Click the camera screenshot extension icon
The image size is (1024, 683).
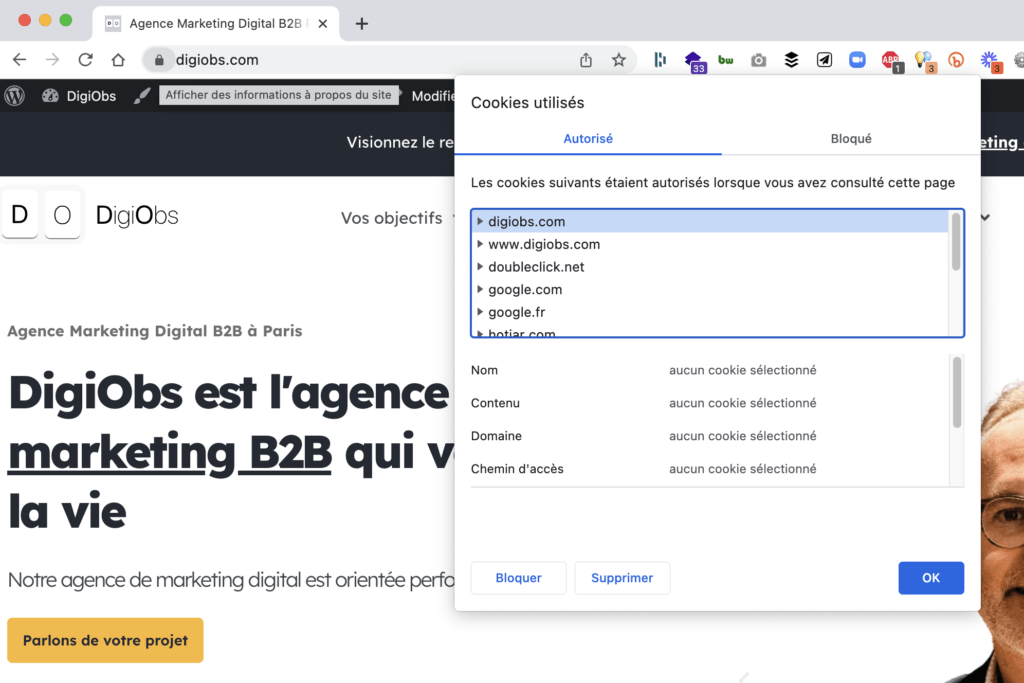click(759, 60)
